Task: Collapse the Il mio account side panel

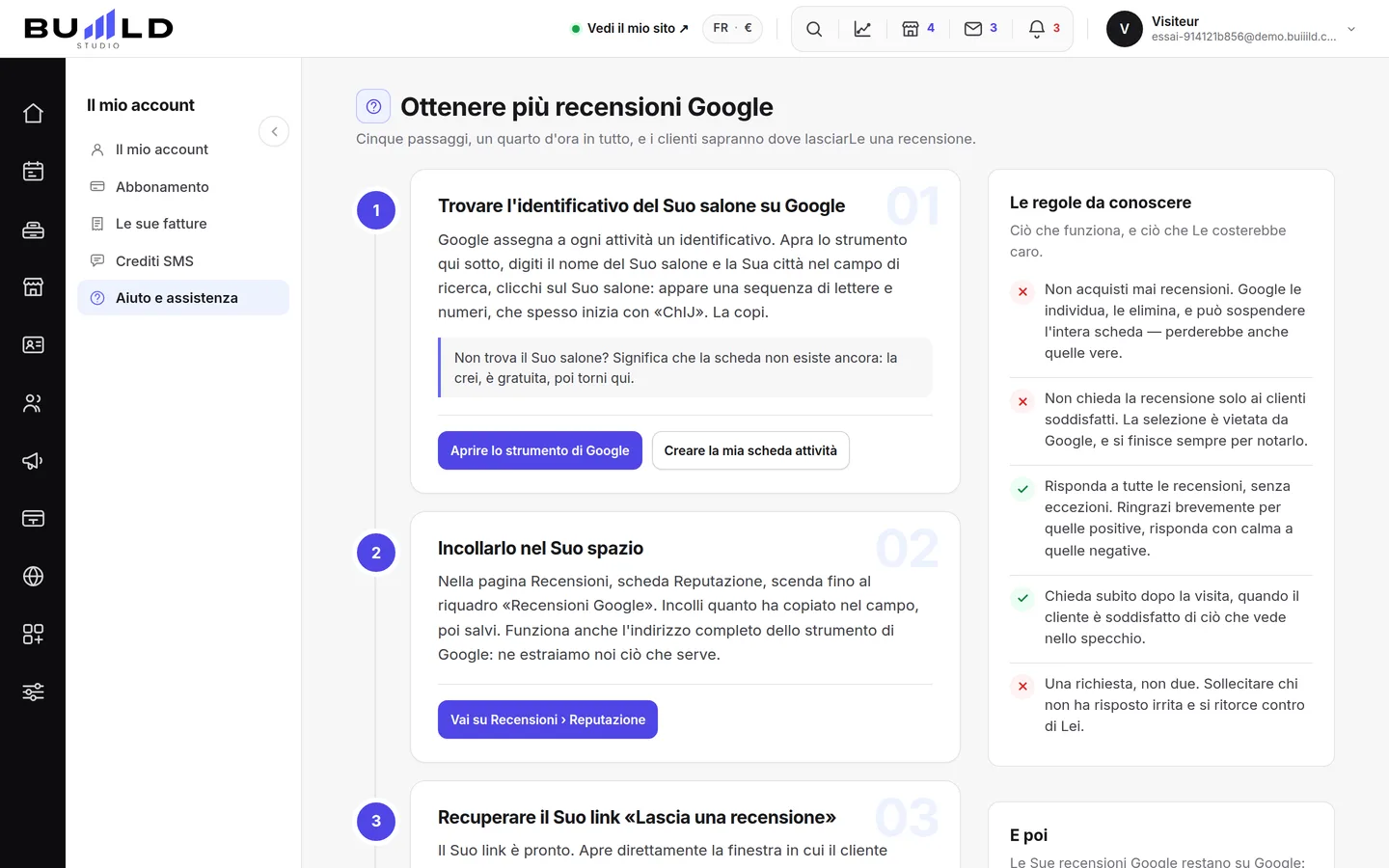Action: (x=274, y=131)
